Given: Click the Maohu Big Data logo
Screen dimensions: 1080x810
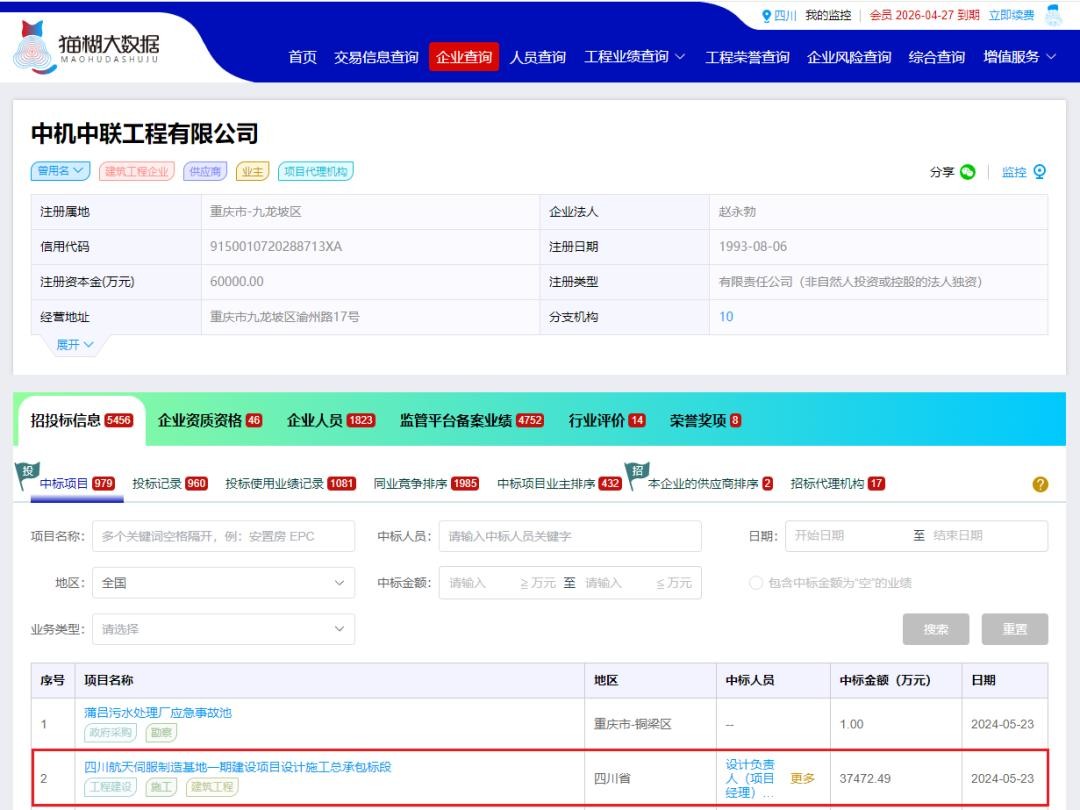Looking at the screenshot, I should 88,45.
